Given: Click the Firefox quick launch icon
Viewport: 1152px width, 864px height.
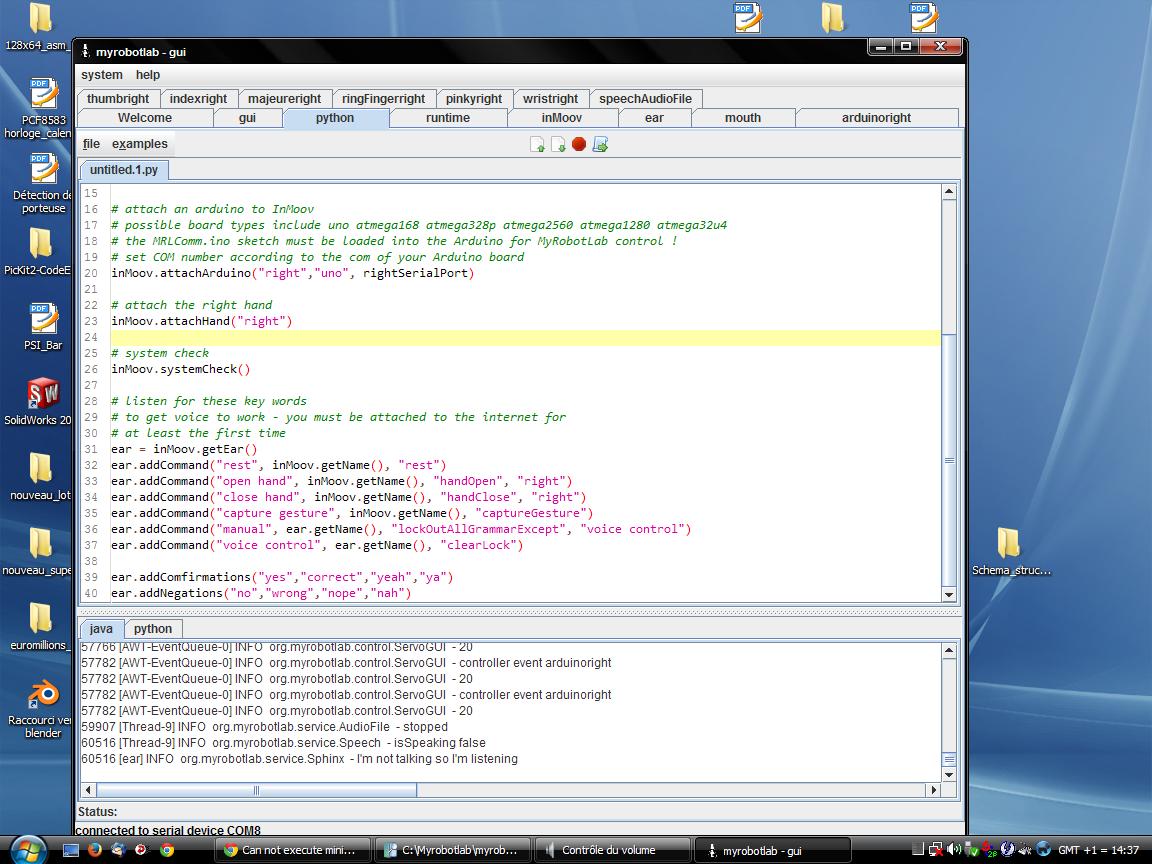Looking at the screenshot, I should (x=94, y=850).
